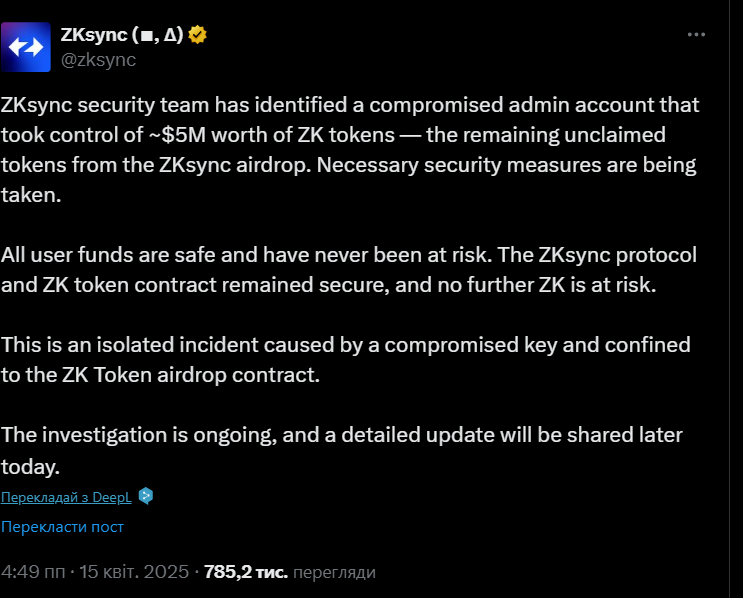The height and width of the screenshot is (598, 743).
Task: Click the 785,2 тис. view count
Action: tap(245, 572)
